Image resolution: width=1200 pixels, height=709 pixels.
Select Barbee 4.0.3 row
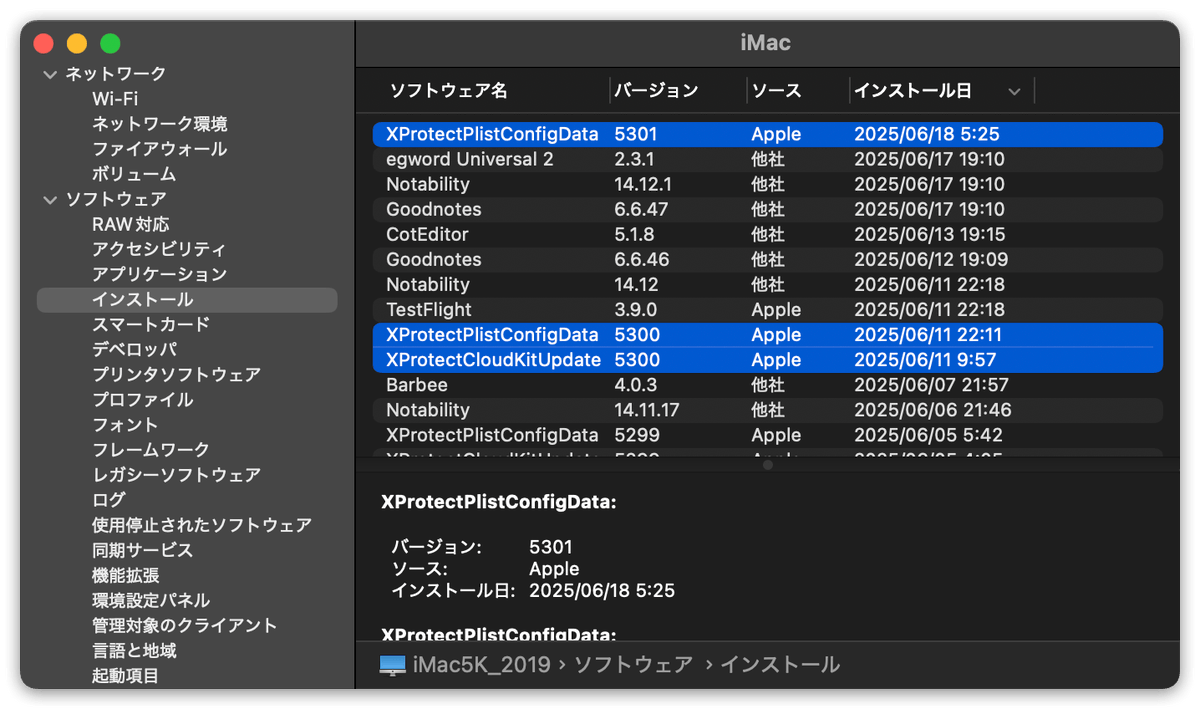767,385
